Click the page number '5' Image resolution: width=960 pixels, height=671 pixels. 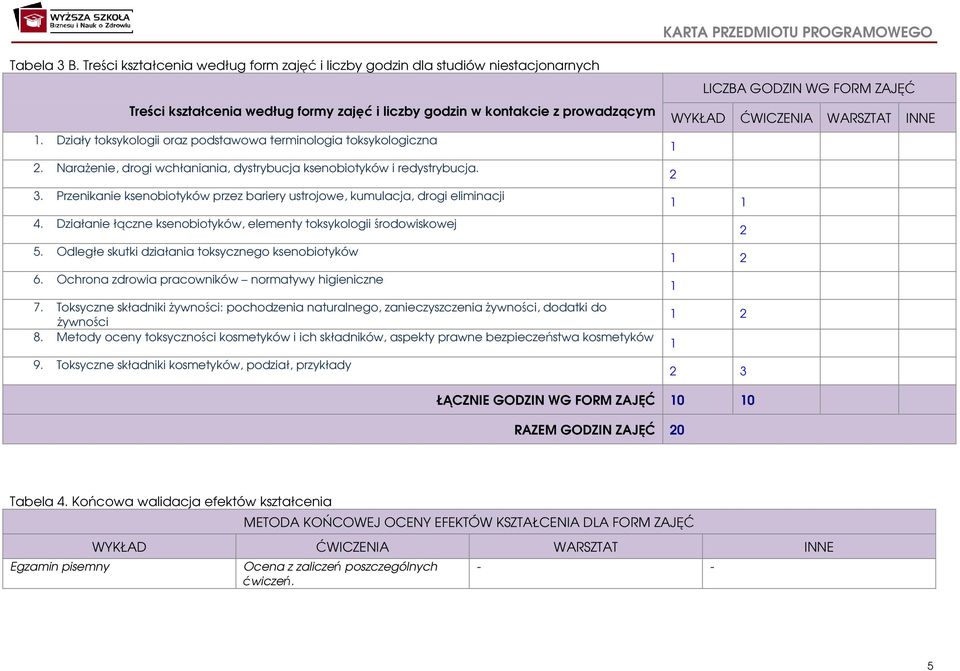coord(930,666)
